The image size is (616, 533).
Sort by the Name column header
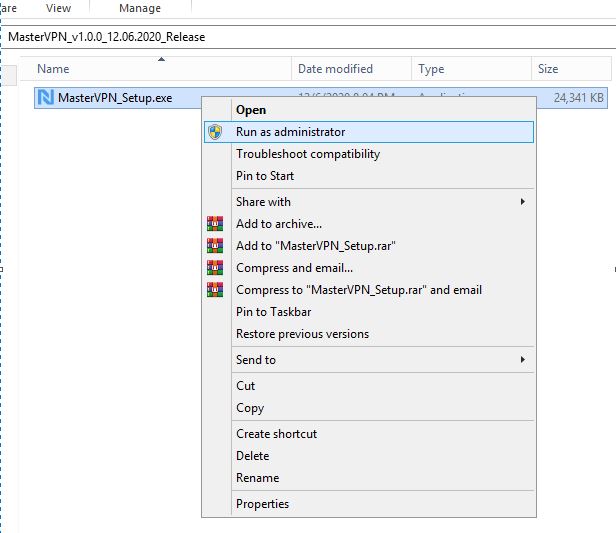tap(156, 68)
